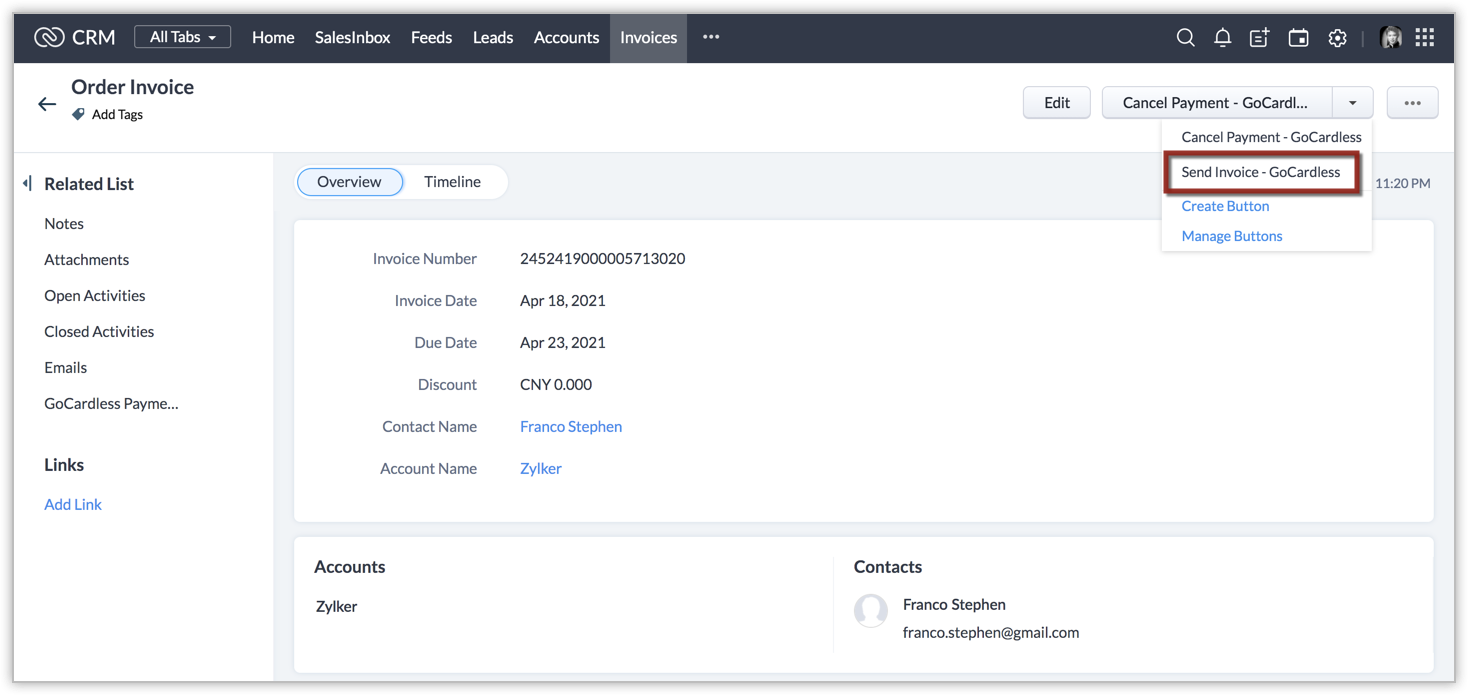Click the user profile avatar
The width and height of the screenshot is (1468, 695).
pyautogui.click(x=1390, y=38)
